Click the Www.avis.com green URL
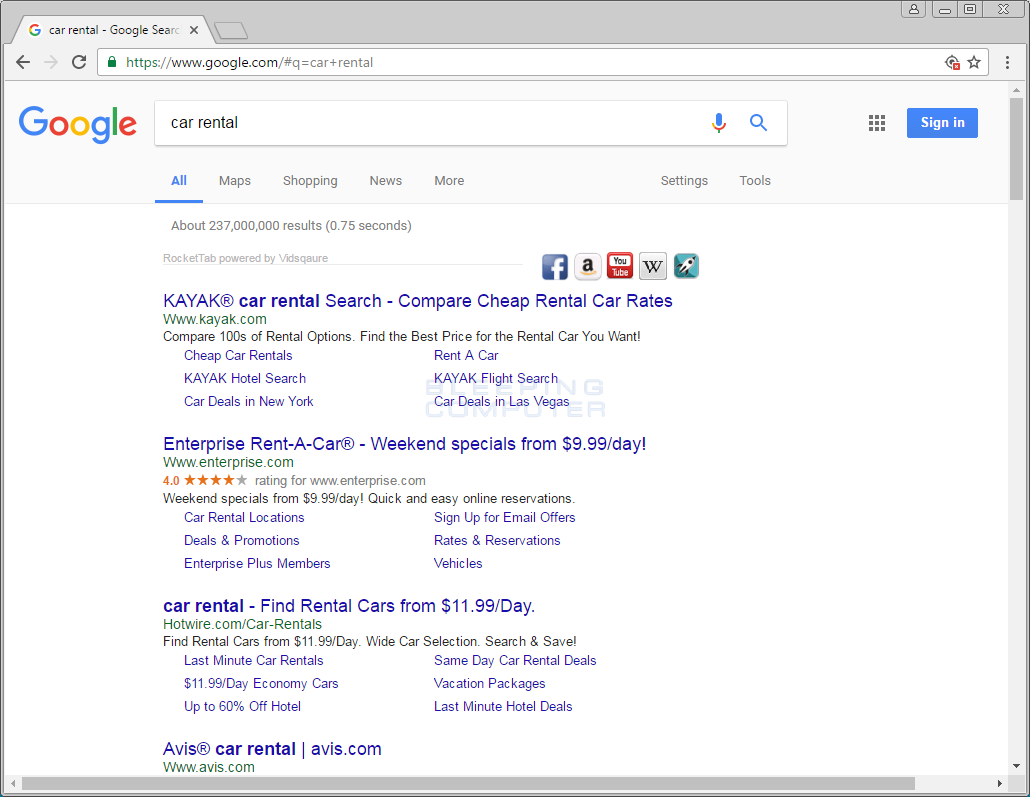The width and height of the screenshot is (1030, 797). pos(208,767)
